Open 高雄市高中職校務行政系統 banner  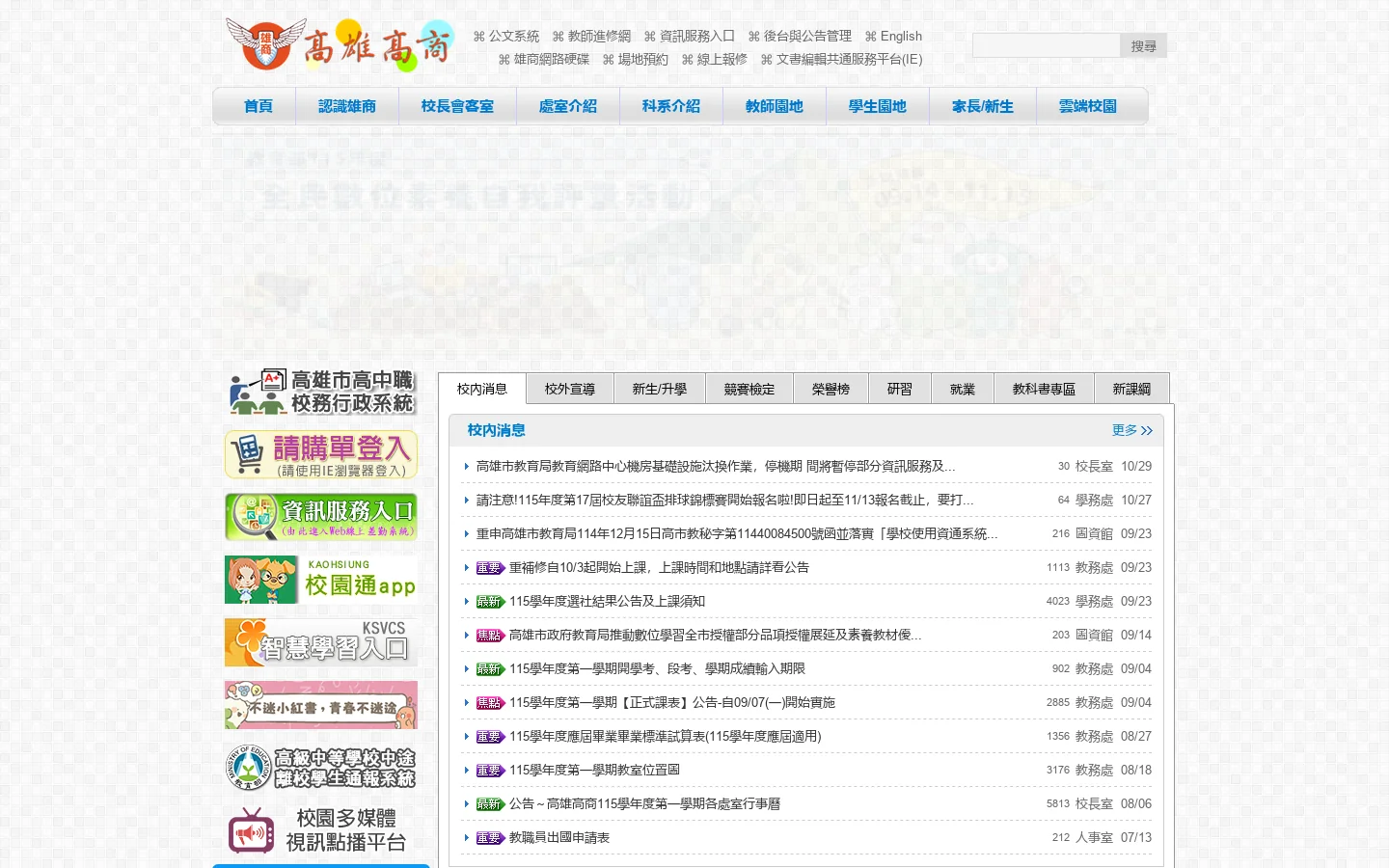(321, 392)
